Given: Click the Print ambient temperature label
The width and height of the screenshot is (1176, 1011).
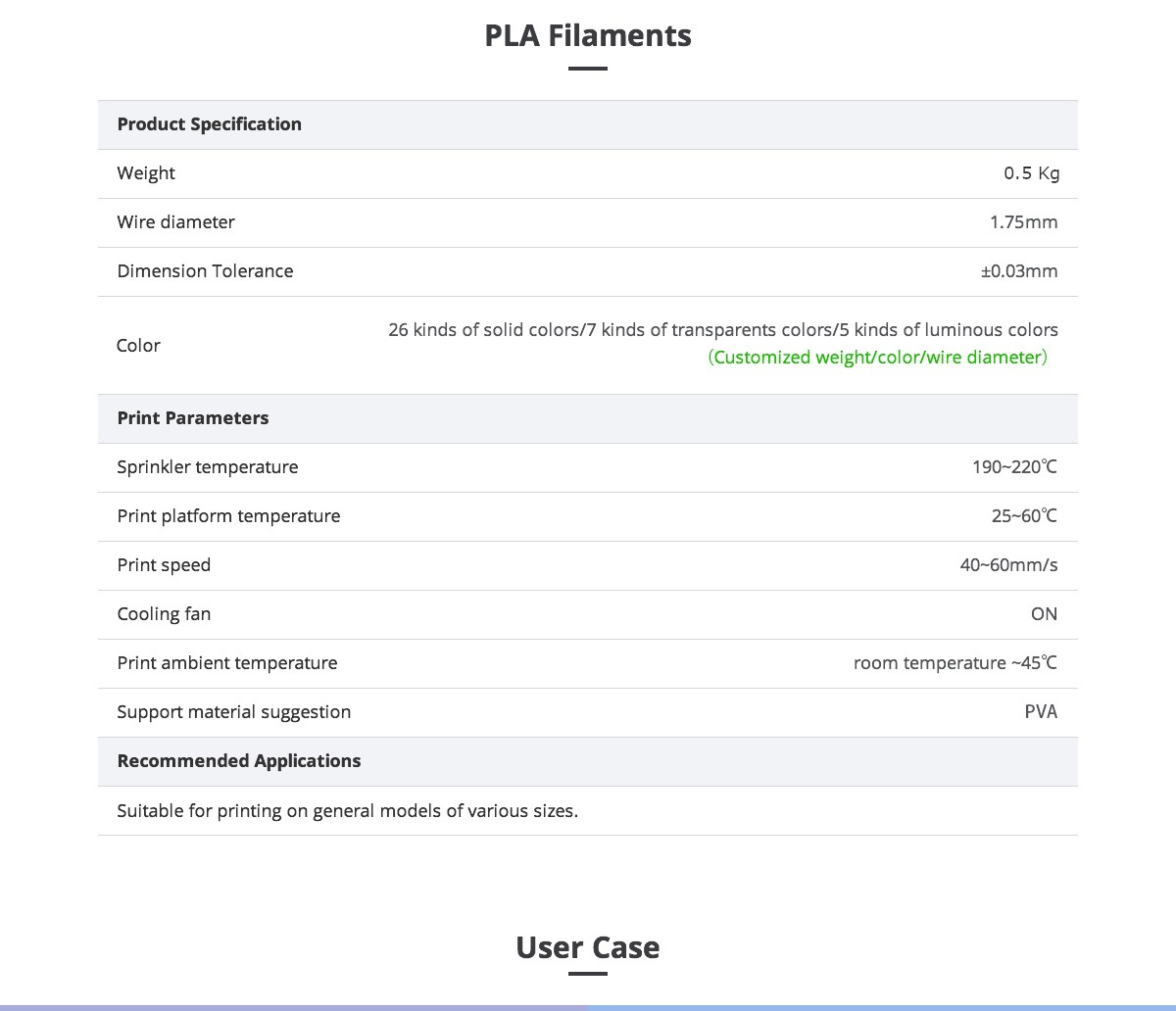Looking at the screenshot, I should click(x=227, y=663).
